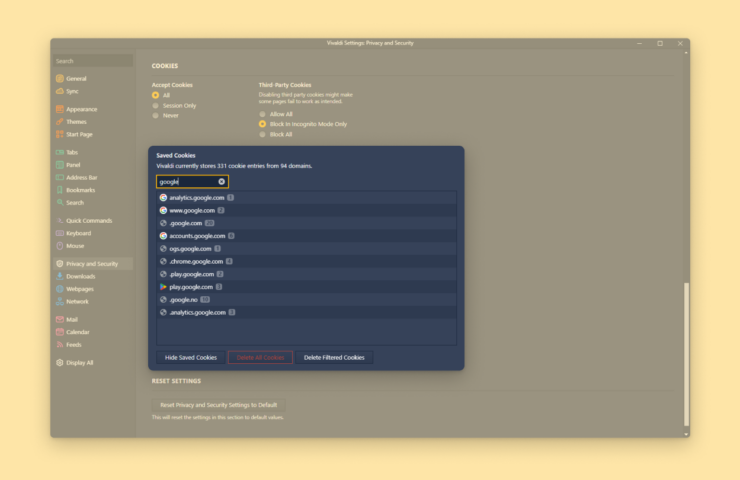The width and height of the screenshot is (740, 480).
Task: Open the Downloads arrow icon
Action: pos(59,276)
